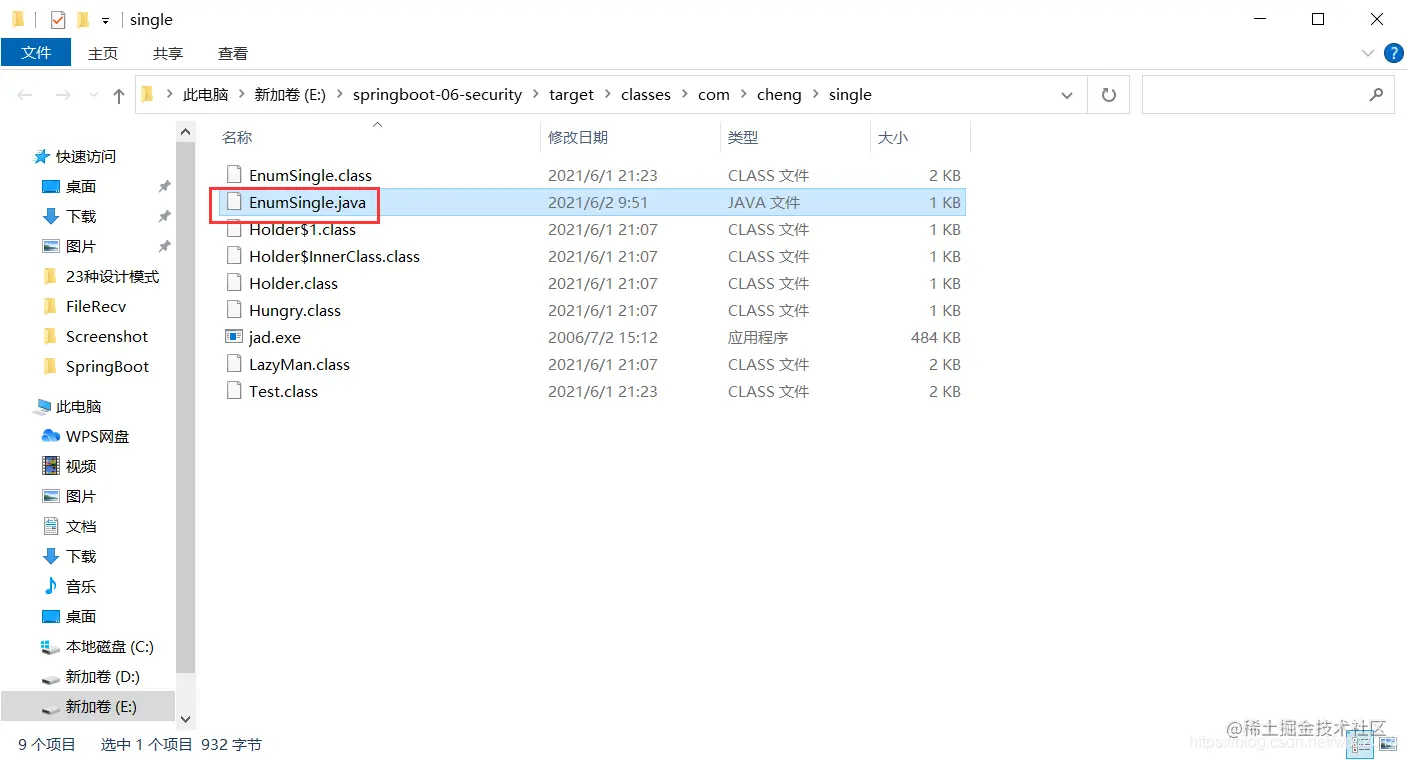Open the 文档 library

pyautogui.click(x=80, y=526)
